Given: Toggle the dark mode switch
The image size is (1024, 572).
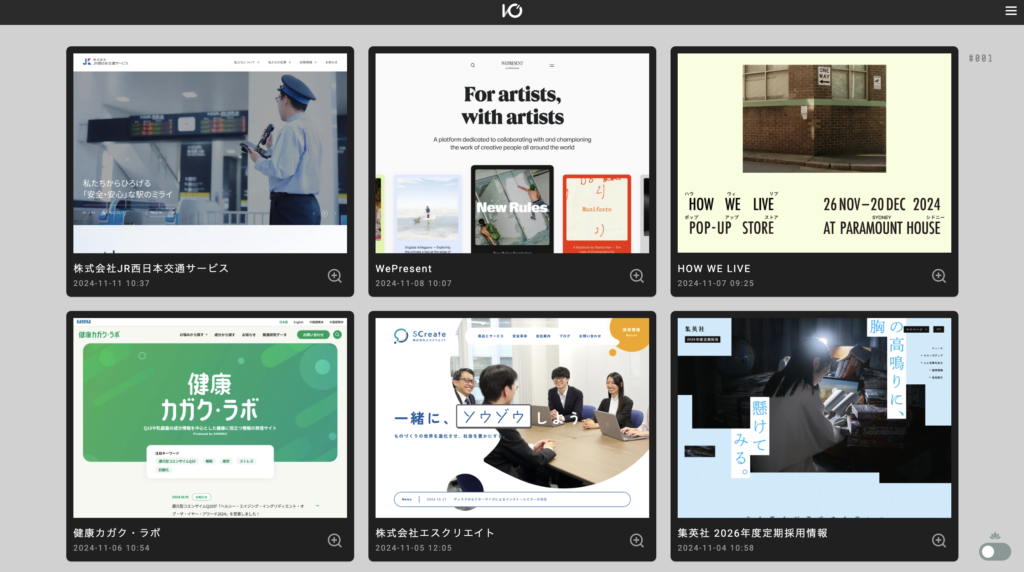Looking at the screenshot, I should pyautogui.click(x=995, y=552).
